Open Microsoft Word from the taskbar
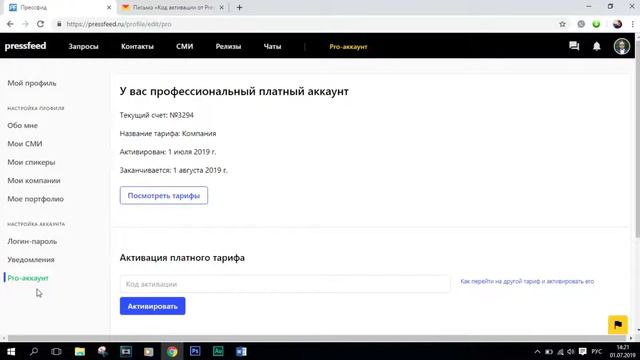 coord(241,351)
